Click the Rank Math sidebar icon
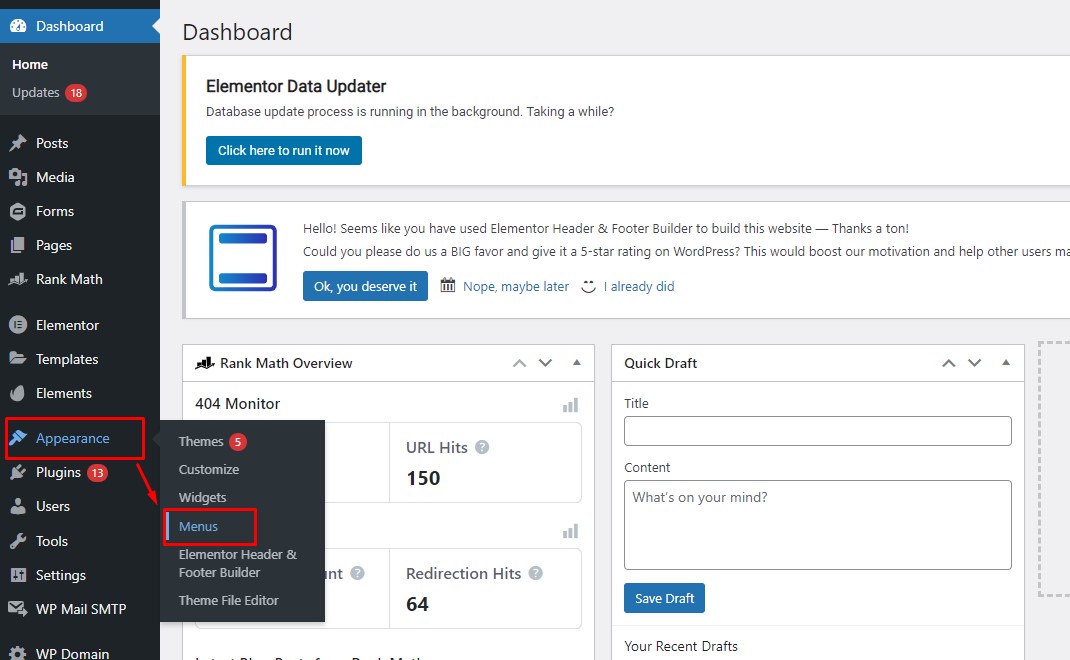Screen dimensions: 1070x660 tap(18, 279)
